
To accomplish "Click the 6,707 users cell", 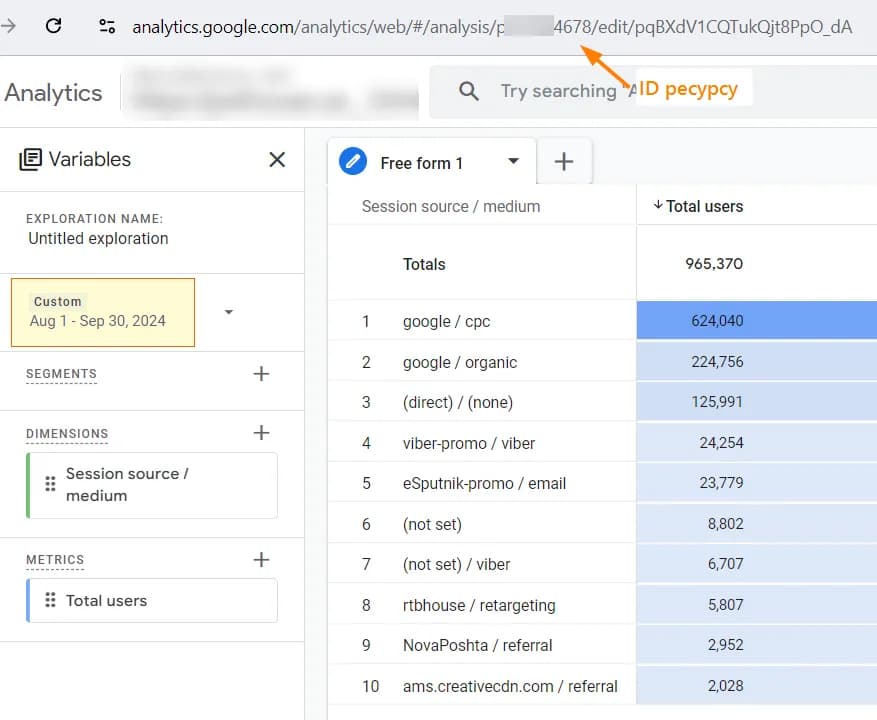I will click(x=756, y=563).
